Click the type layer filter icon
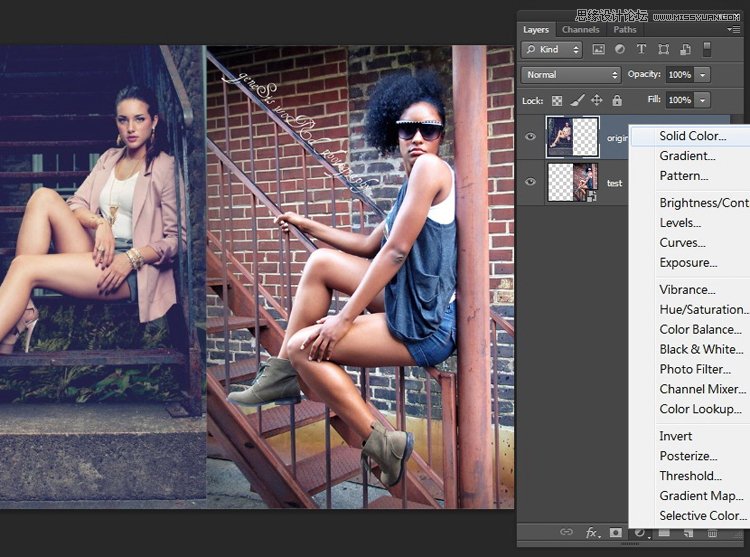Screen dimensions: 750x557 (641, 49)
